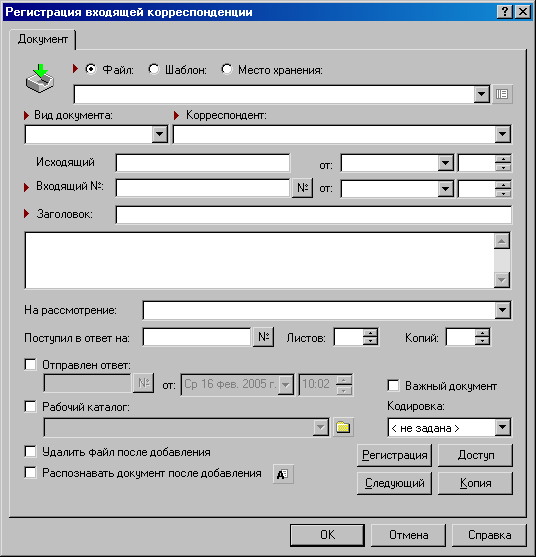This screenshot has width=536, height=557.
Task: Click the context help question mark button
Action: pyautogui.click(x=505, y=12)
